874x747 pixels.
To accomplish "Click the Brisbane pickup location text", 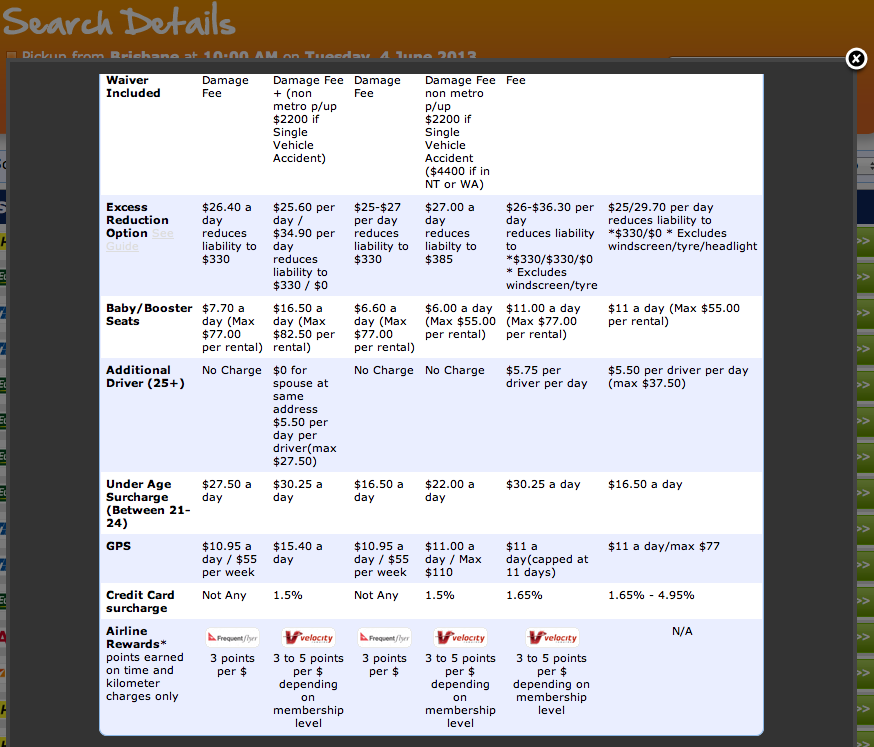I will click(144, 56).
